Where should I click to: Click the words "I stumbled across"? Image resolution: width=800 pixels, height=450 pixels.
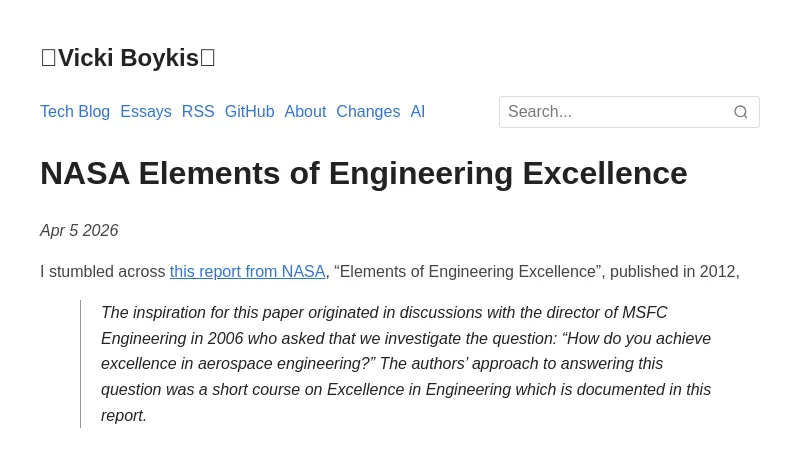click(x=102, y=272)
